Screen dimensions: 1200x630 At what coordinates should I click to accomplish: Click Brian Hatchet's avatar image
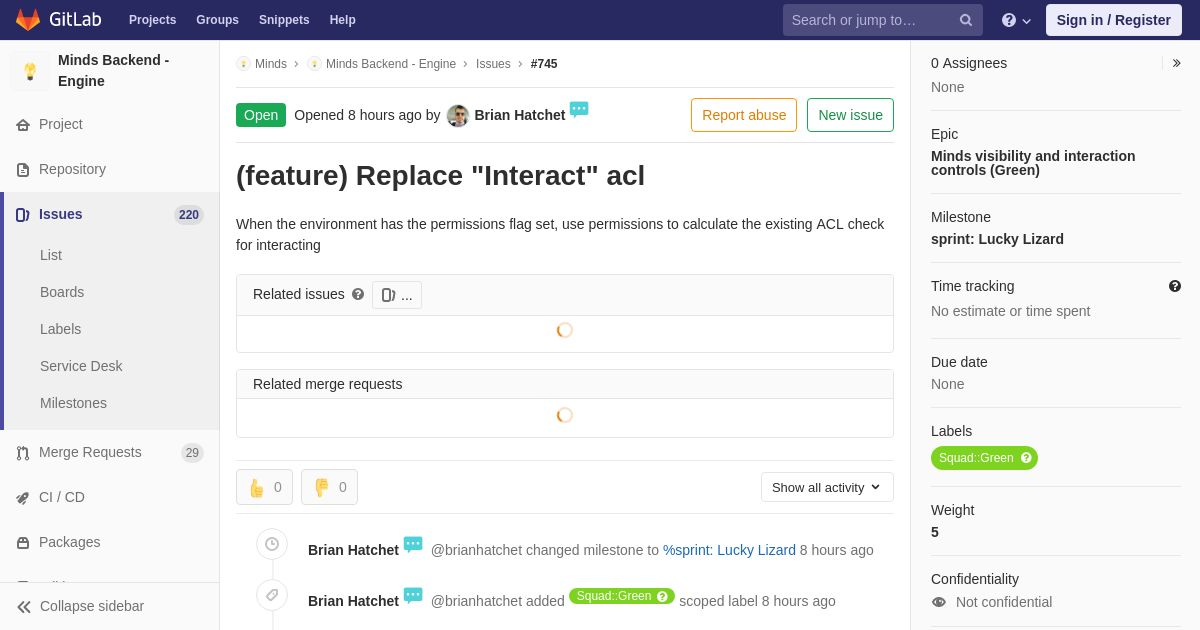pos(458,116)
